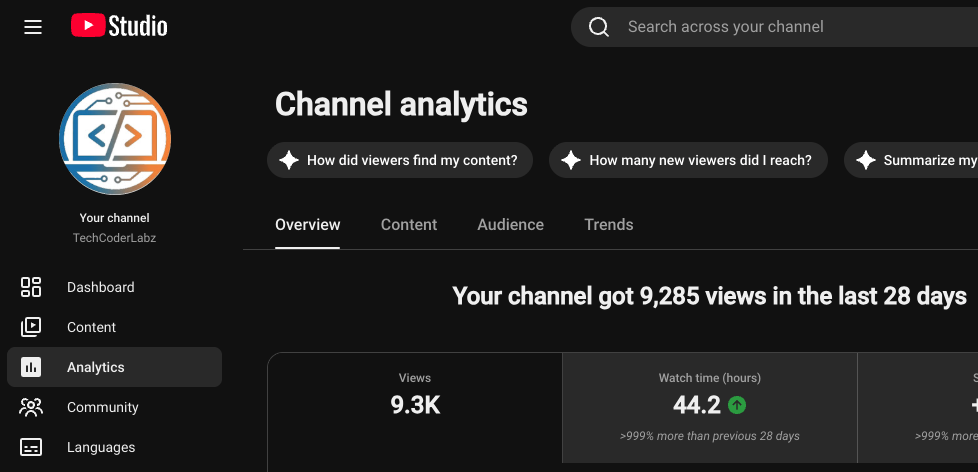Click sparkle icon on "How many new viewers" chip

pos(571,160)
